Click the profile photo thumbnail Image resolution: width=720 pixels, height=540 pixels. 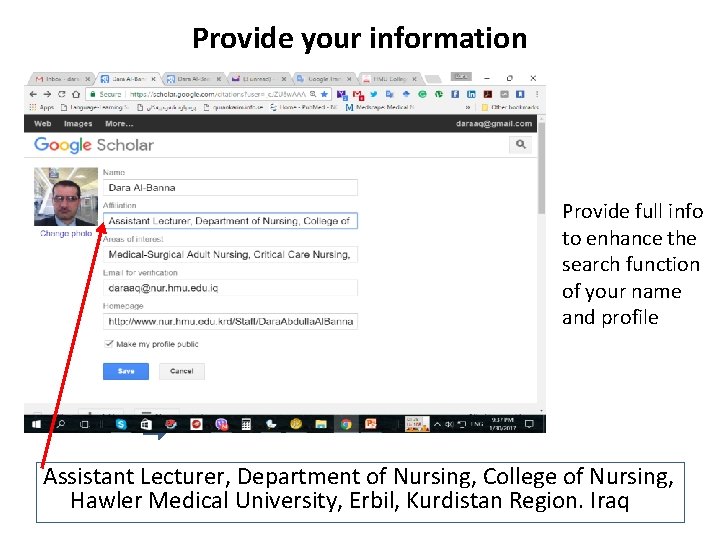(66, 197)
